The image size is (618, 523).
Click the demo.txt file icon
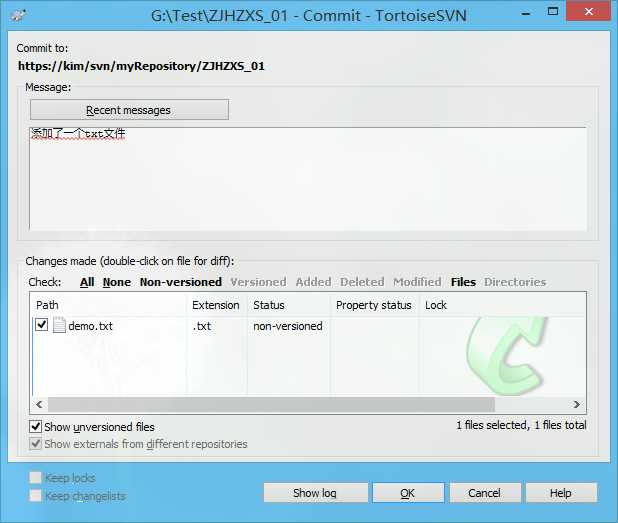tap(59, 326)
